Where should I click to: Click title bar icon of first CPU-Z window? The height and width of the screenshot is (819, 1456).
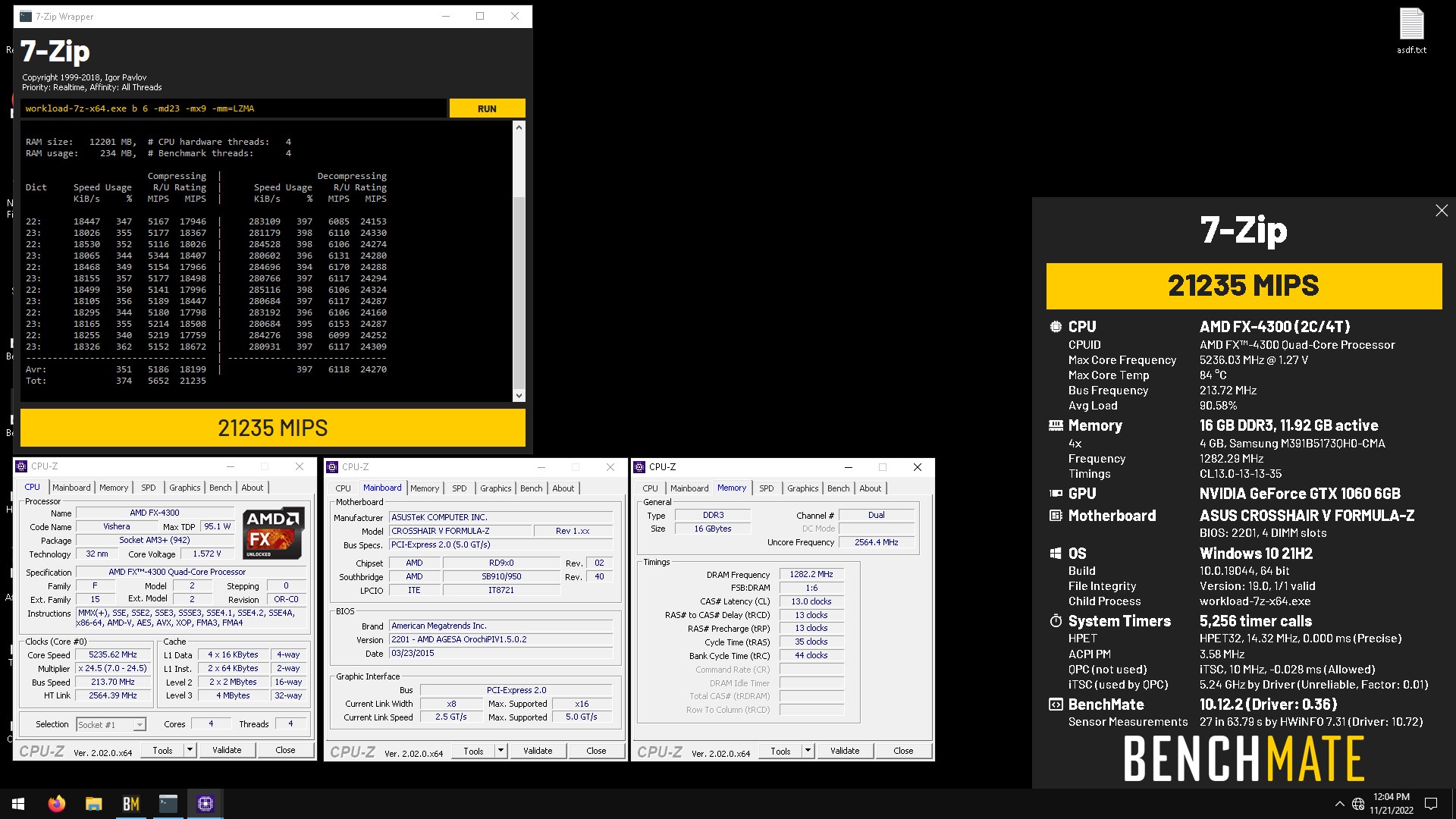click(x=22, y=466)
